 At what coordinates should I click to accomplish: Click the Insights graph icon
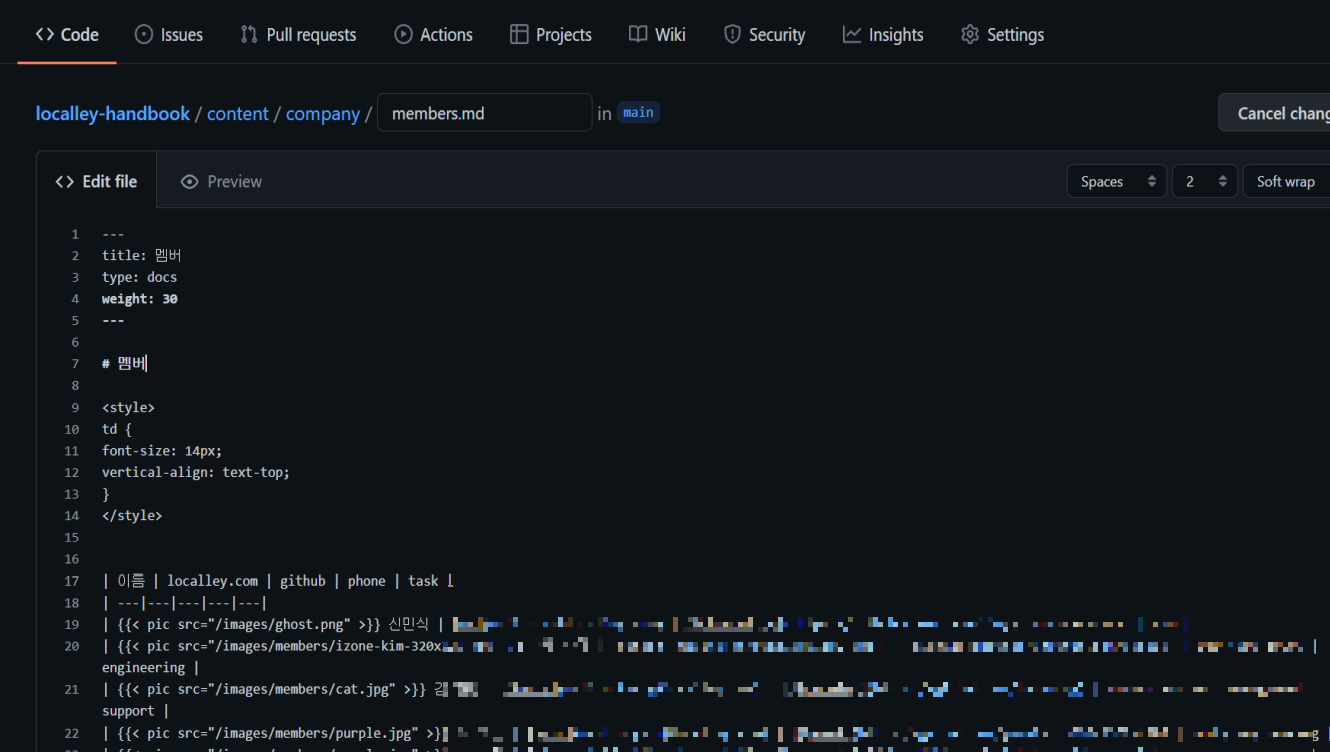[852, 35]
